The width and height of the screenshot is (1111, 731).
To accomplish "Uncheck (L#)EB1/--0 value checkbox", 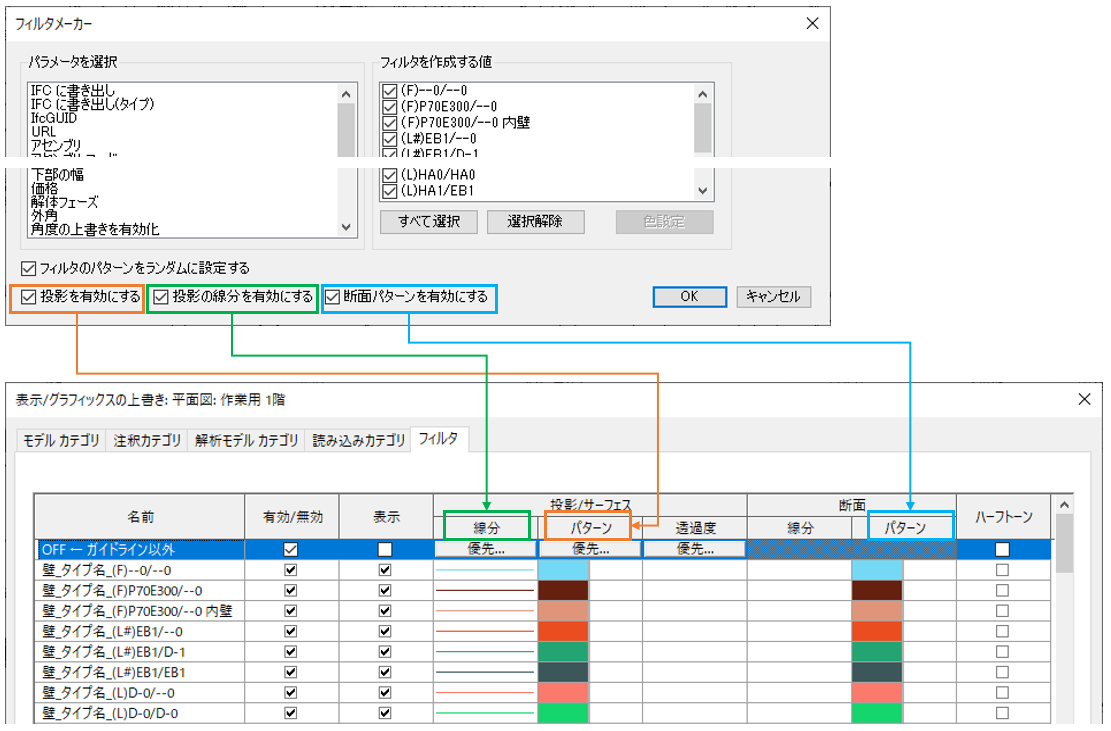I will pos(389,139).
